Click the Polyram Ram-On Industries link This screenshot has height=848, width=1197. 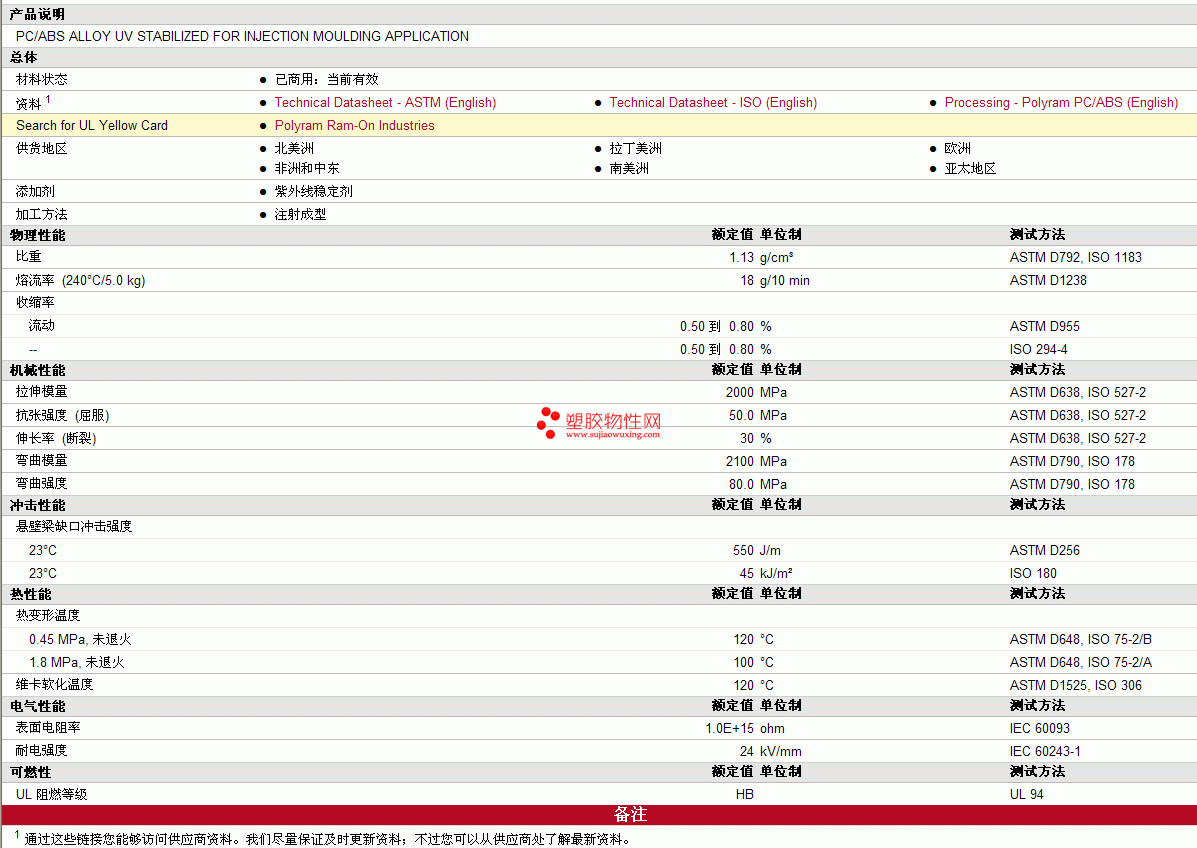[x=354, y=125]
